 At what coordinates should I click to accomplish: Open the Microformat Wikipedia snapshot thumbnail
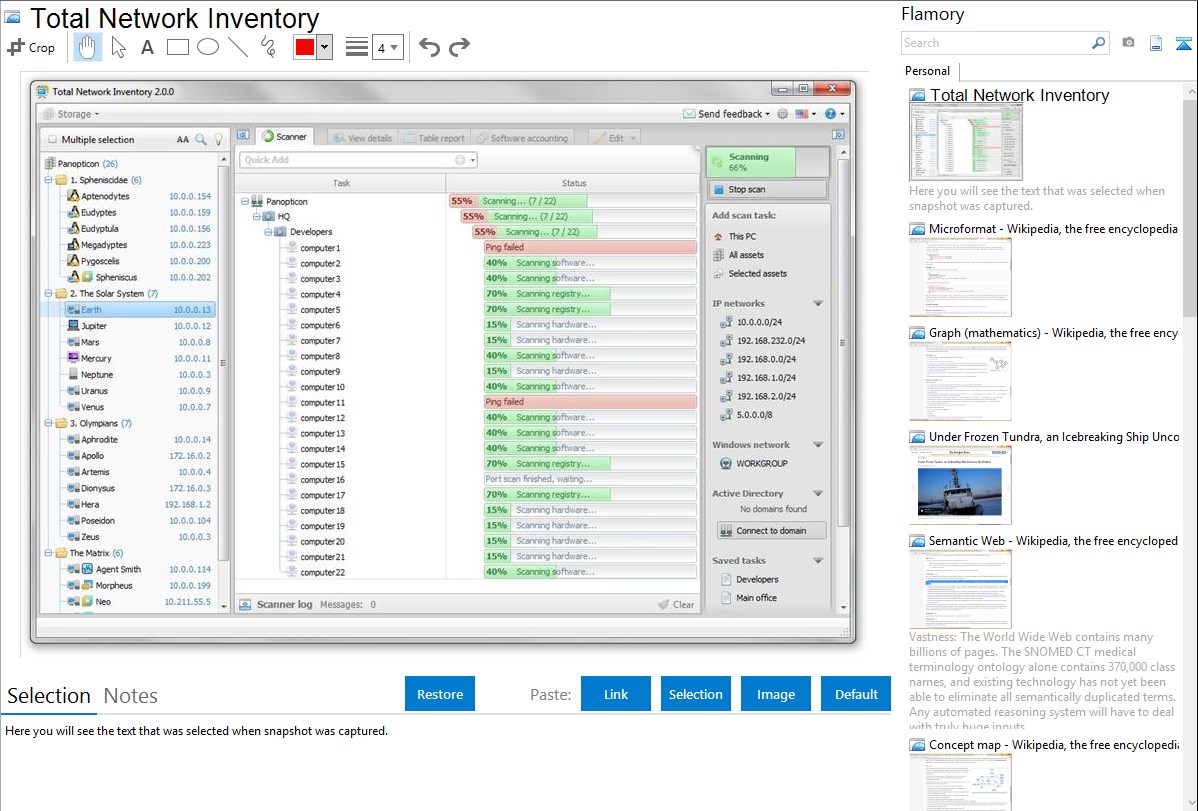click(x=960, y=277)
